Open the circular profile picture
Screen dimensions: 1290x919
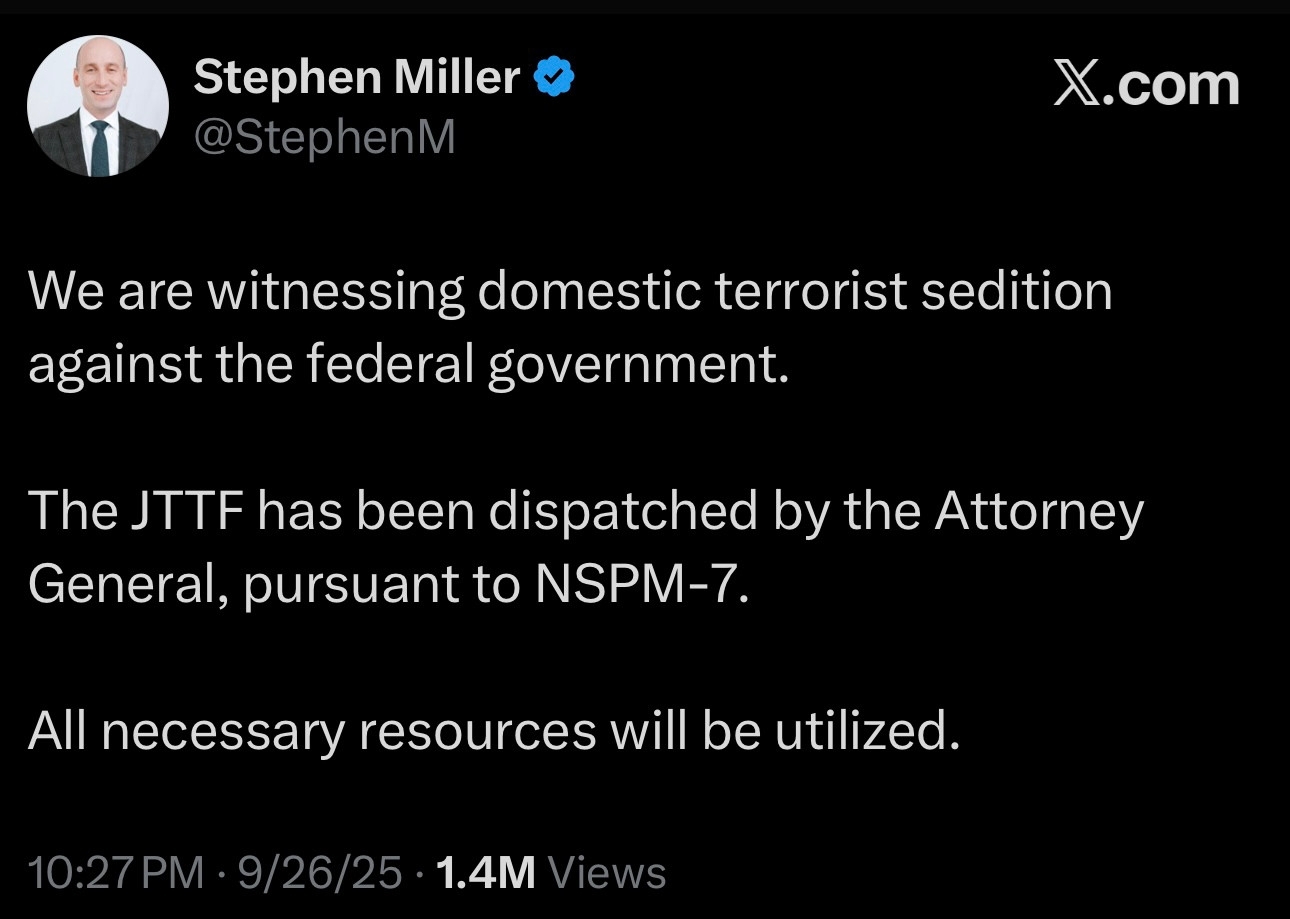point(98,107)
